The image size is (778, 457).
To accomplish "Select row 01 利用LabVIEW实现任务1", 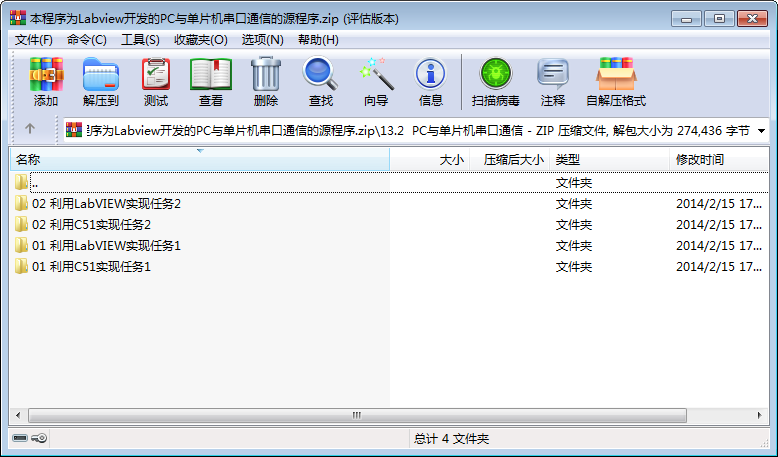I will (x=389, y=245).
